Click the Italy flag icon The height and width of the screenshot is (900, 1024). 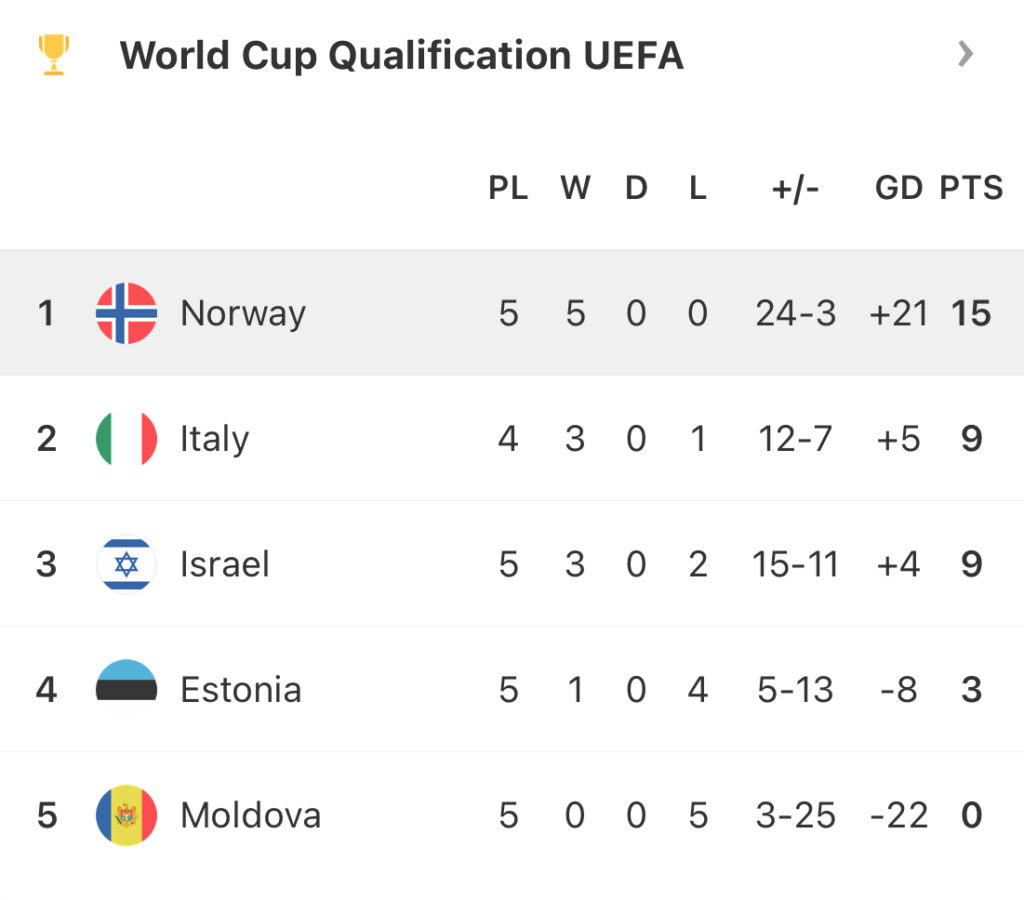coord(126,438)
